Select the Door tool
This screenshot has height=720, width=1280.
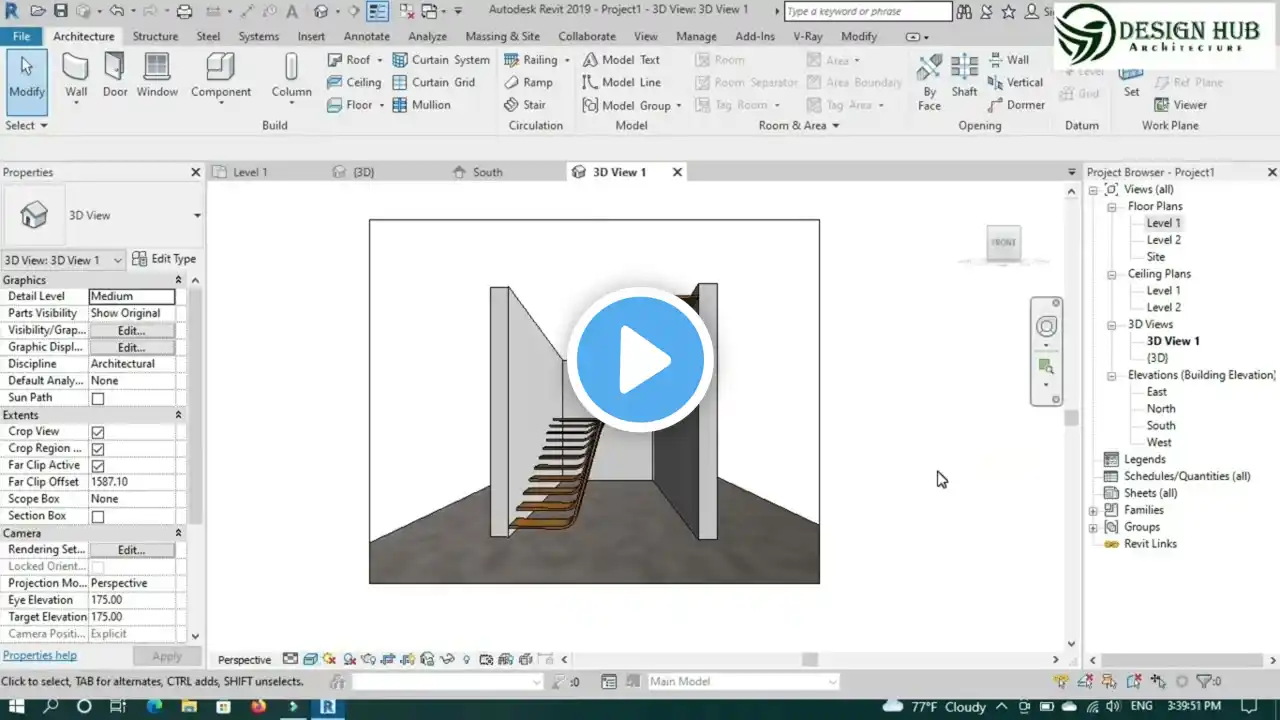115,75
